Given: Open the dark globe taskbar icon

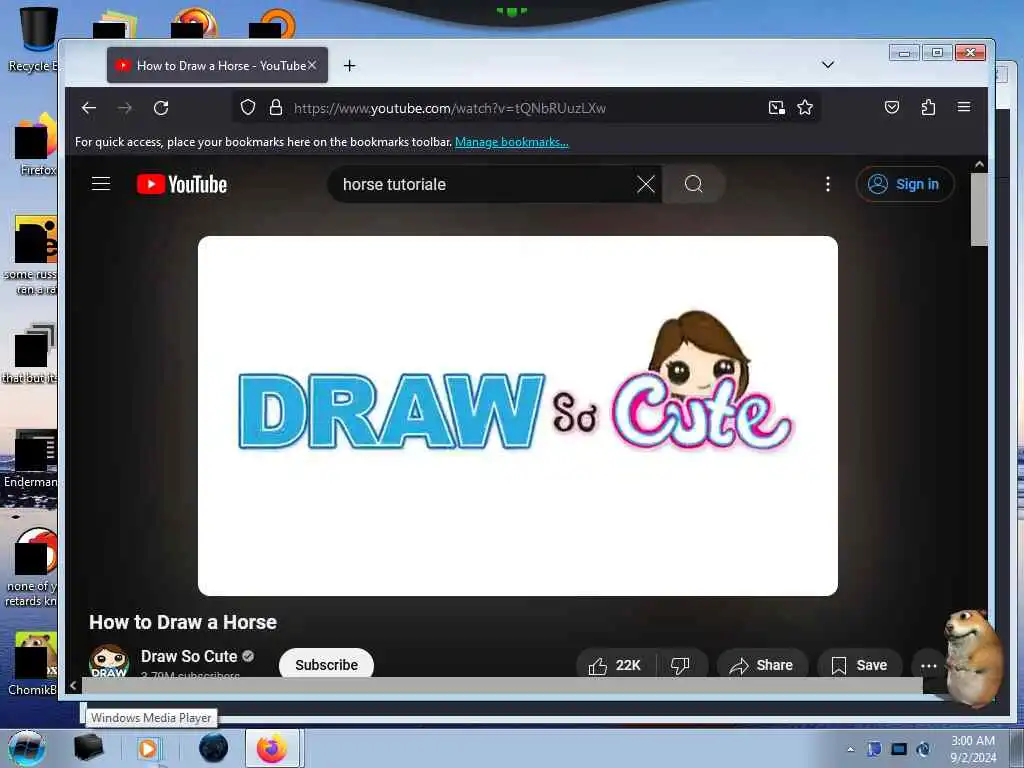Looking at the screenshot, I should coord(214,748).
